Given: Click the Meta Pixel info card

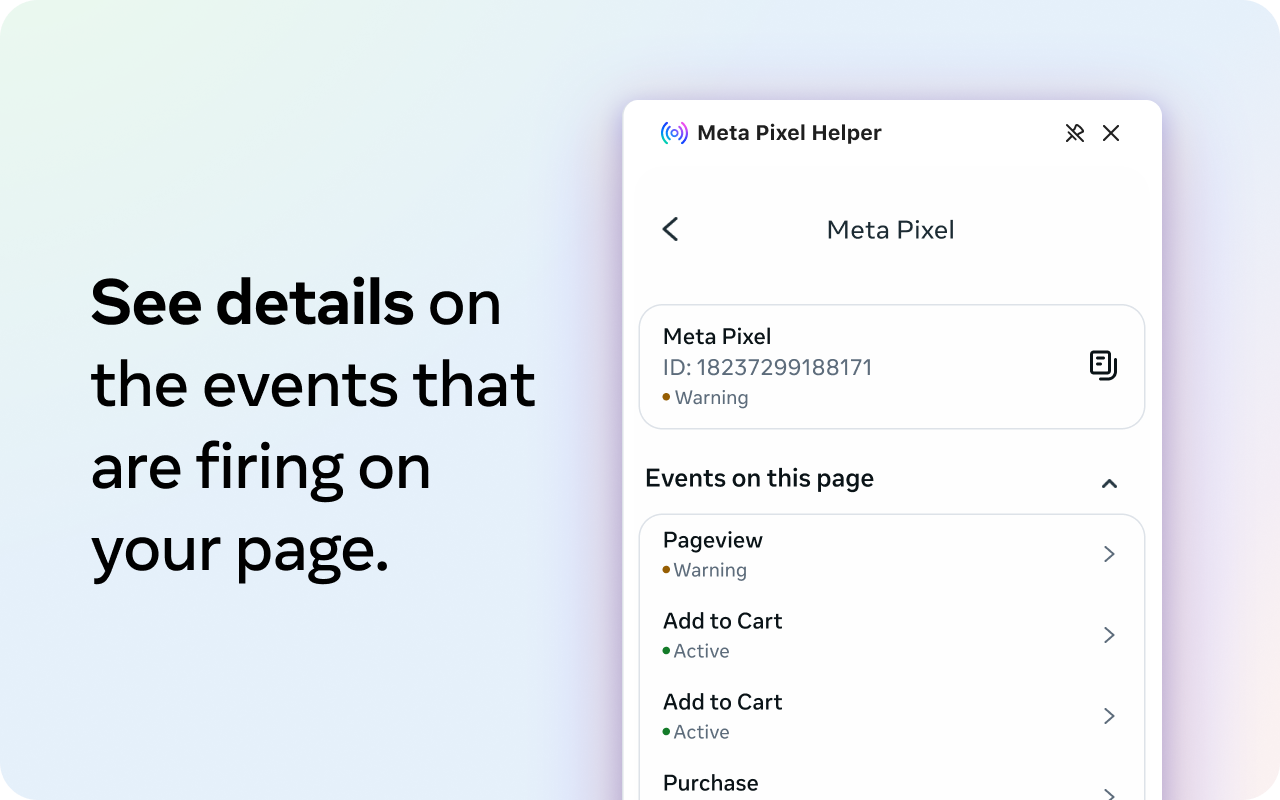Looking at the screenshot, I should tap(891, 366).
